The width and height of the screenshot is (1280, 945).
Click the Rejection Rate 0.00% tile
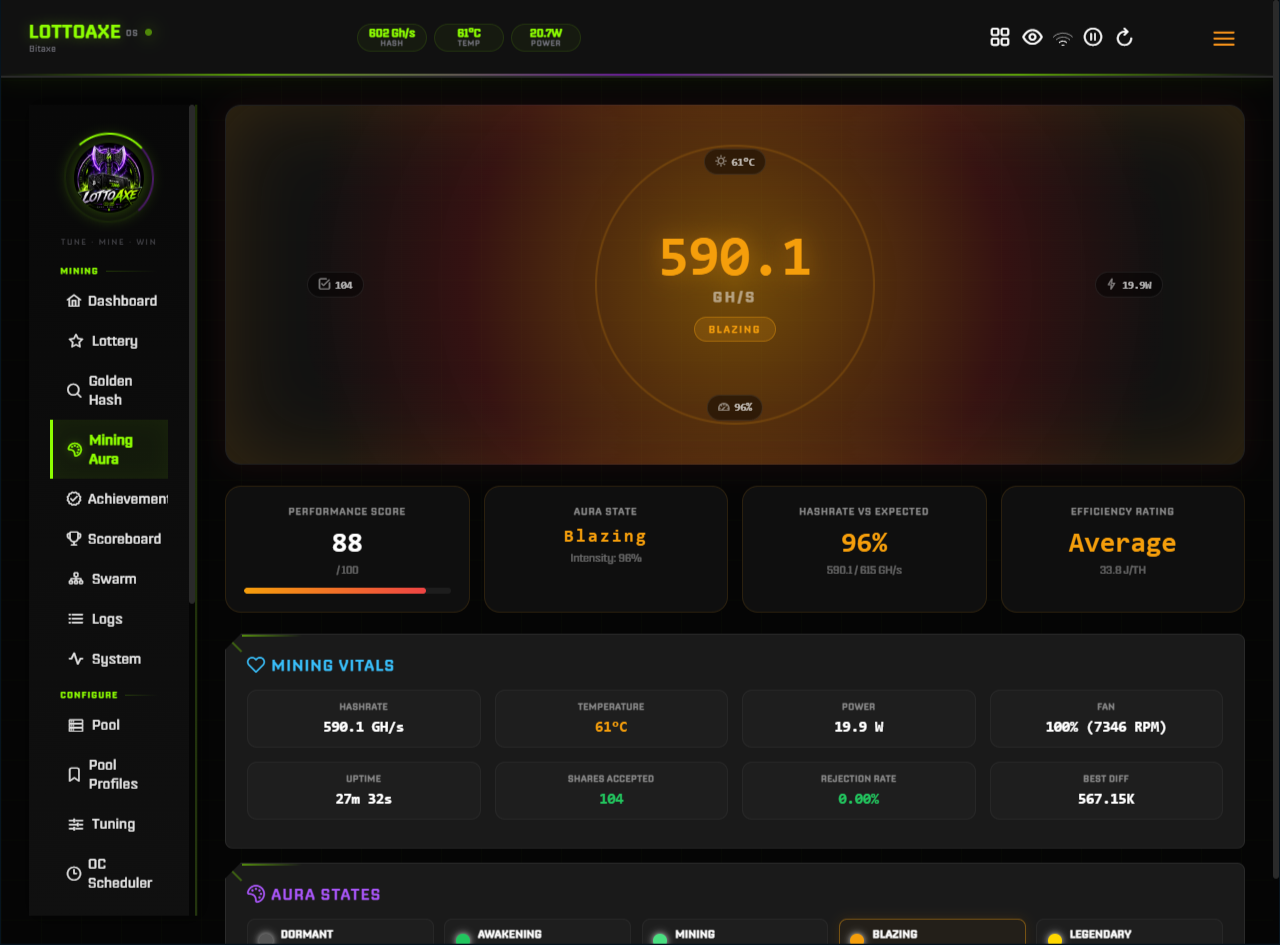pyautogui.click(x=859, y=791)
